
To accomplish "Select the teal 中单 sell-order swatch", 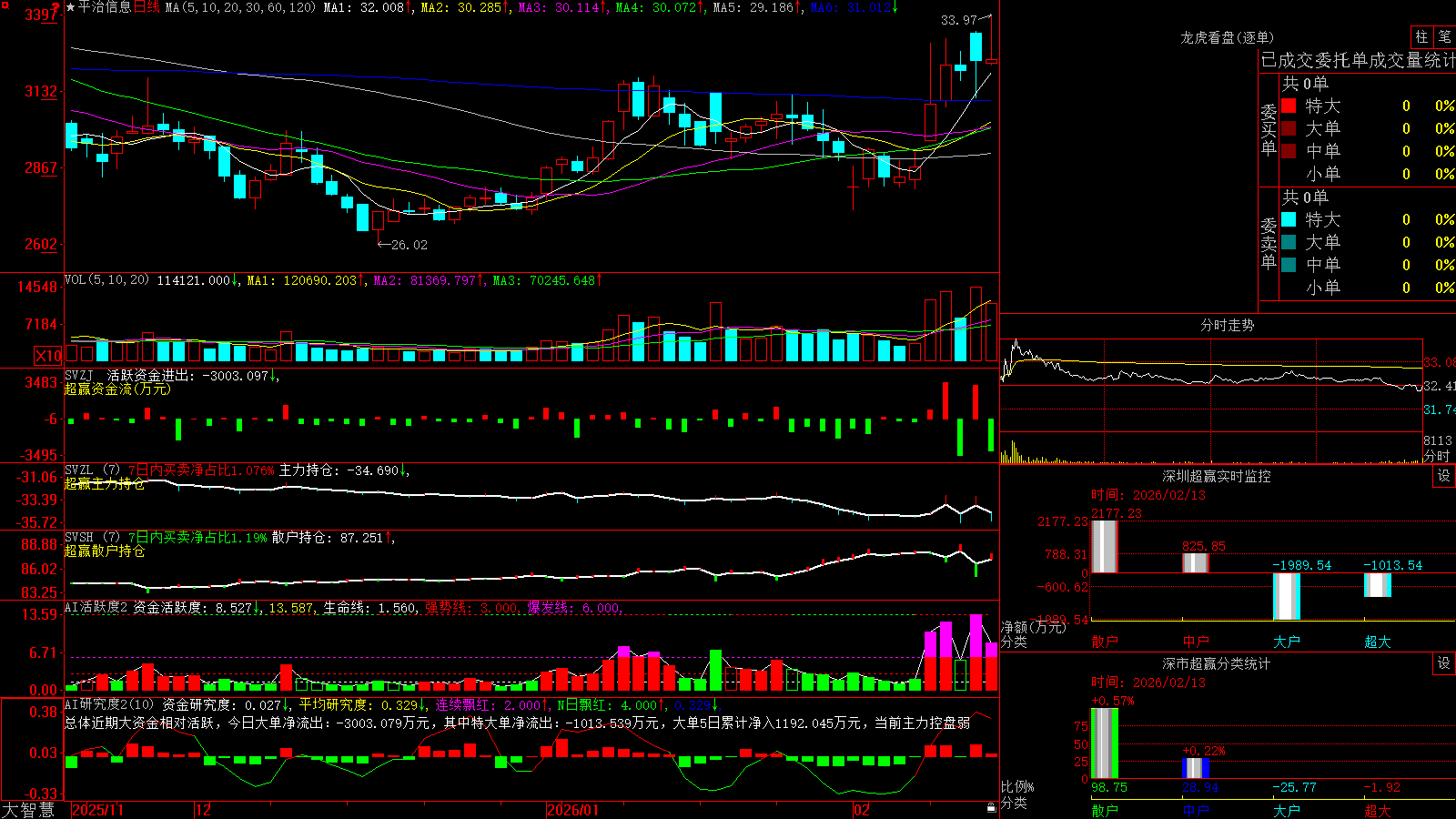I will [x=1289, y=265].
